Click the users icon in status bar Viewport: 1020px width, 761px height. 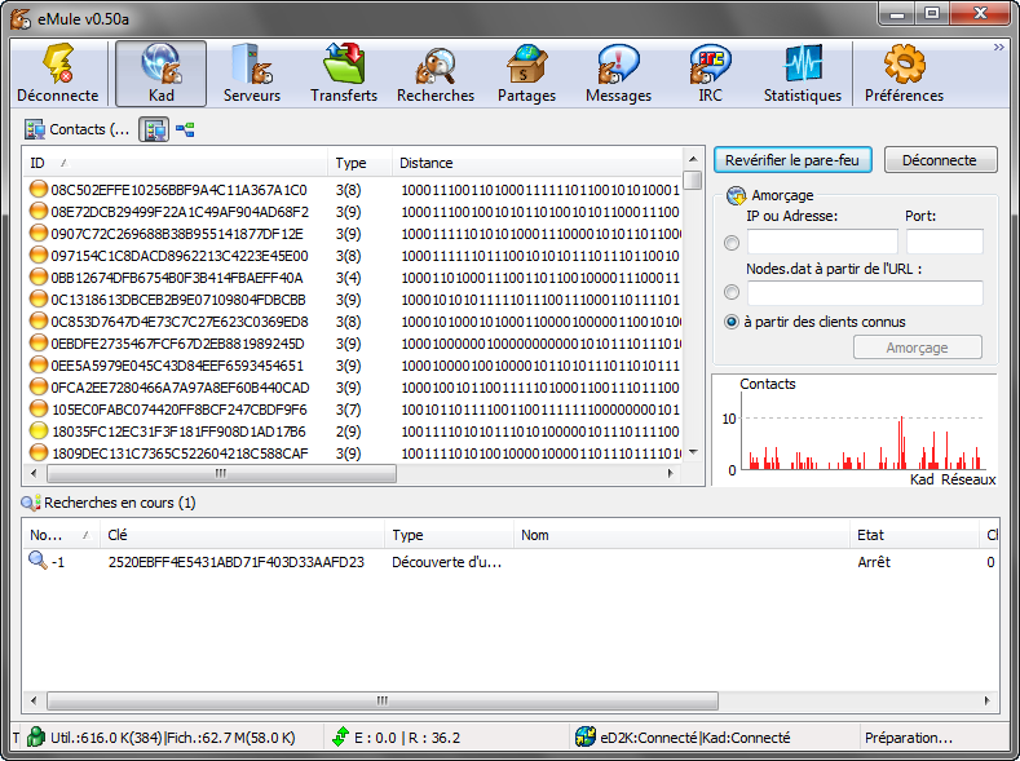[36, 737]
